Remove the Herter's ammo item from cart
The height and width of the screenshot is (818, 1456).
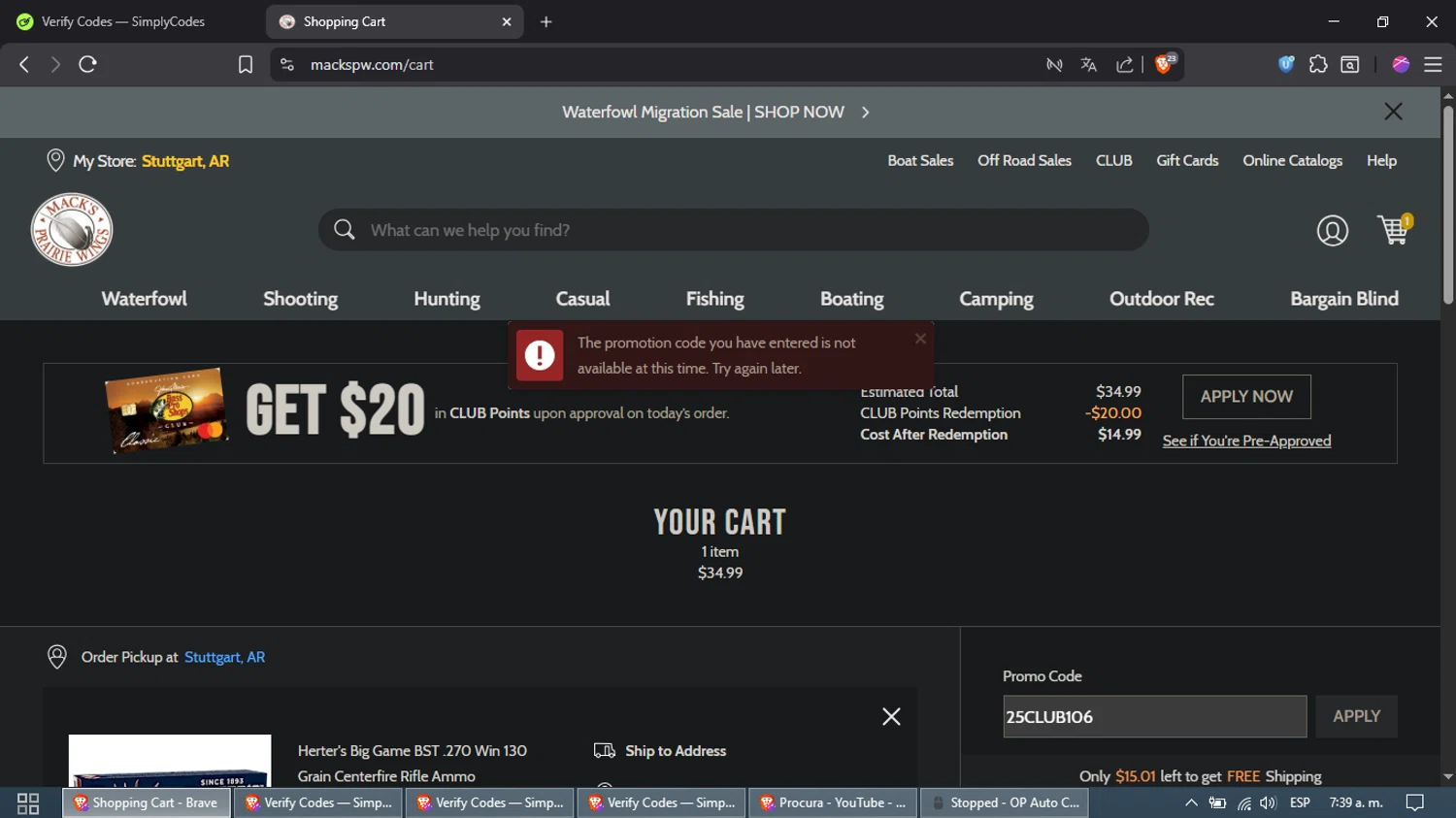pyautogui.click(x=891, y=716)
